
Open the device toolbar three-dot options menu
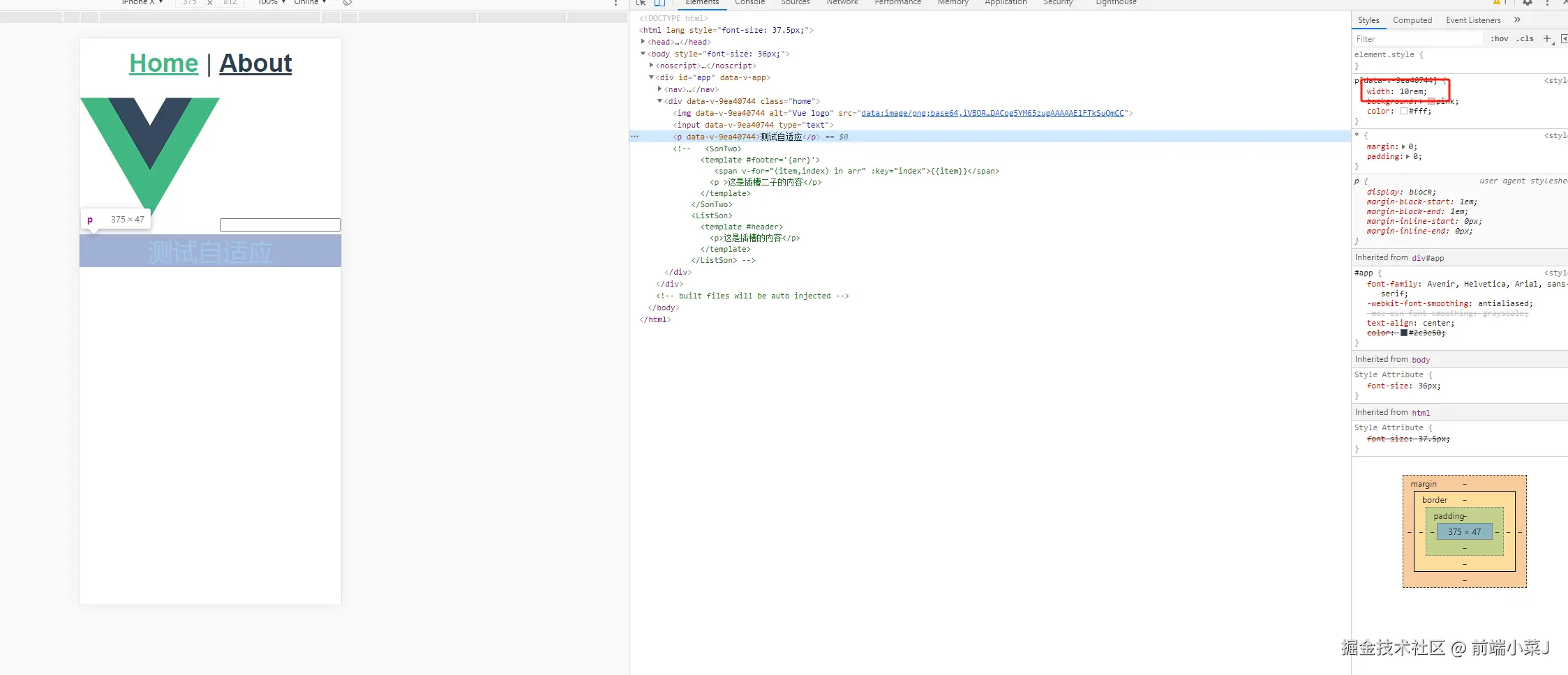click(615, 2)
